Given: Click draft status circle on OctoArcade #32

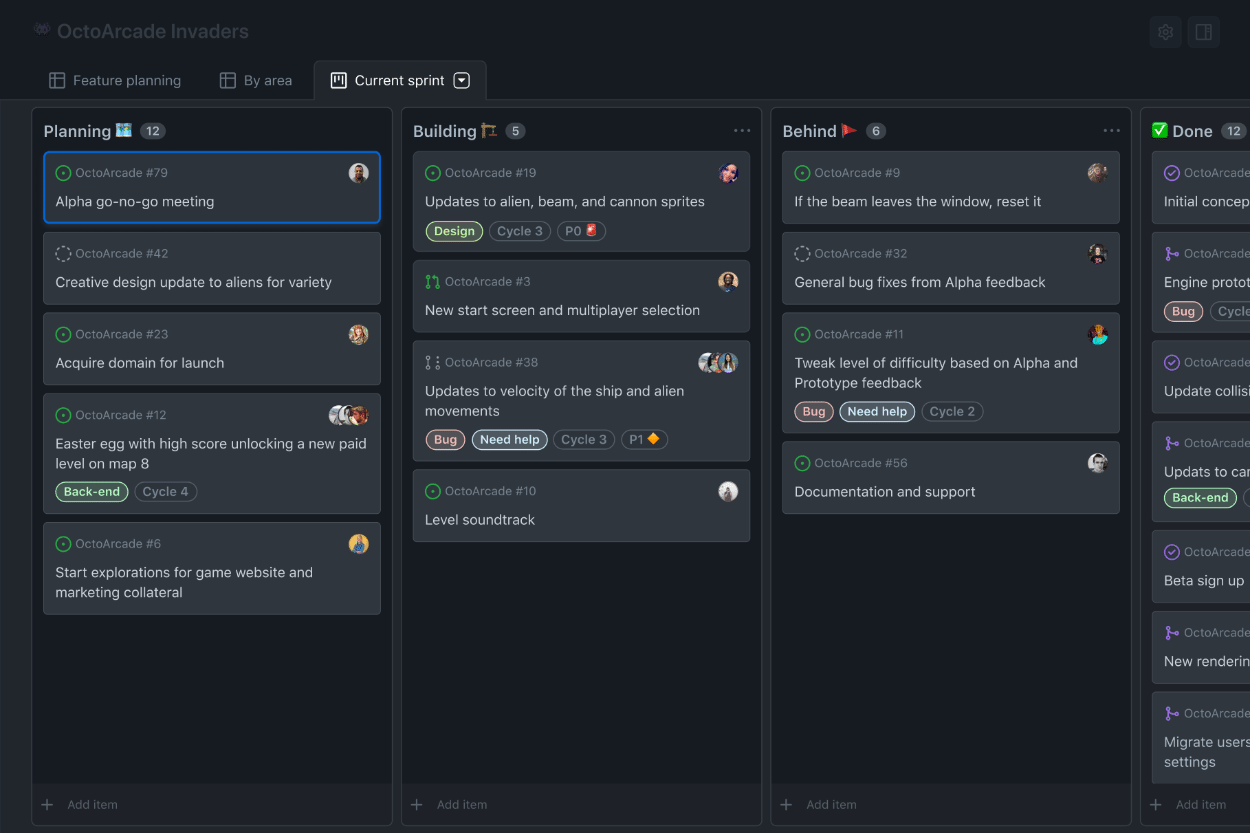Looking at the screenshot, I should tap(802, 254).
